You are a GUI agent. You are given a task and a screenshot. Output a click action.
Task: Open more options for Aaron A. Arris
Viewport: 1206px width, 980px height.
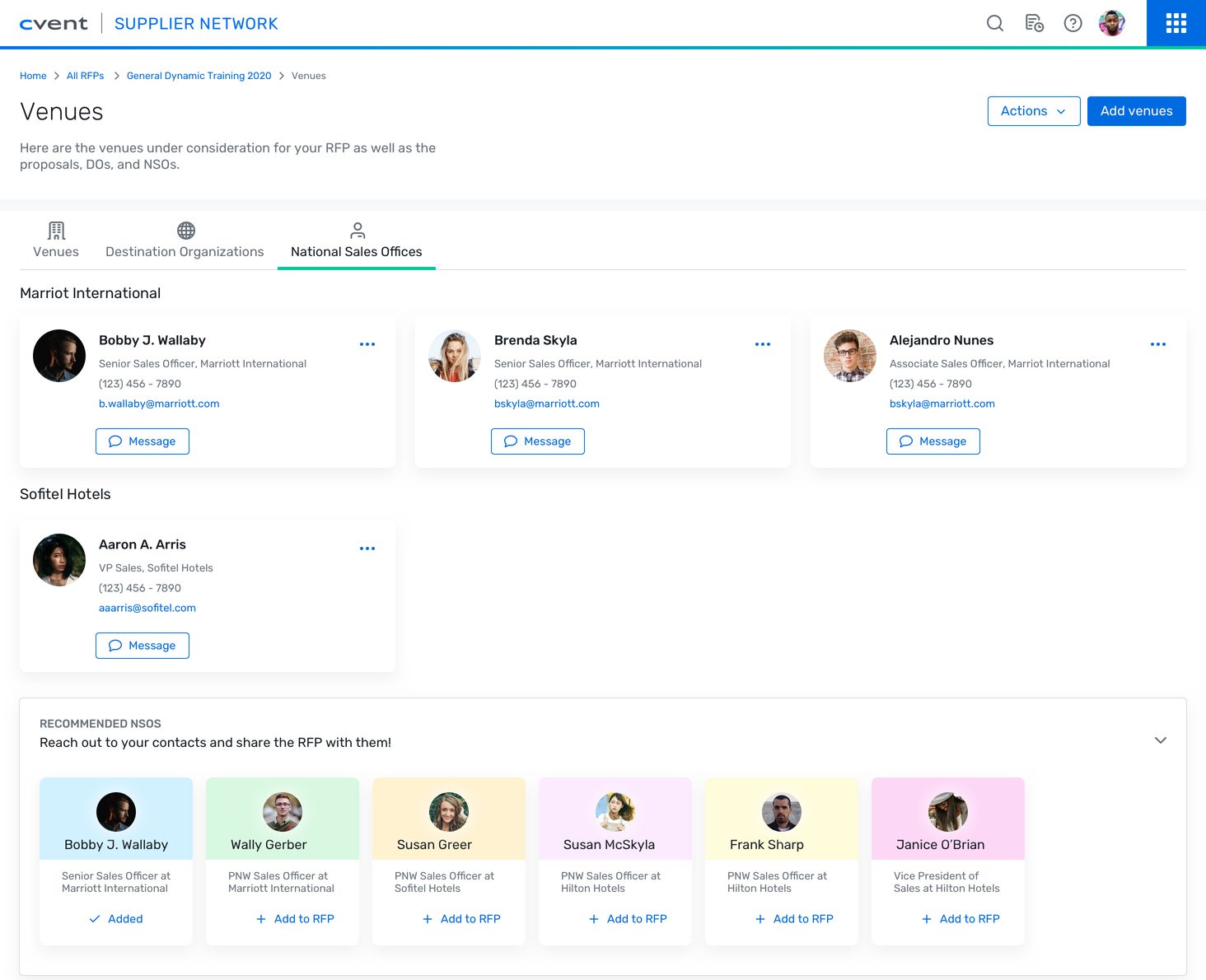[367, 548]
